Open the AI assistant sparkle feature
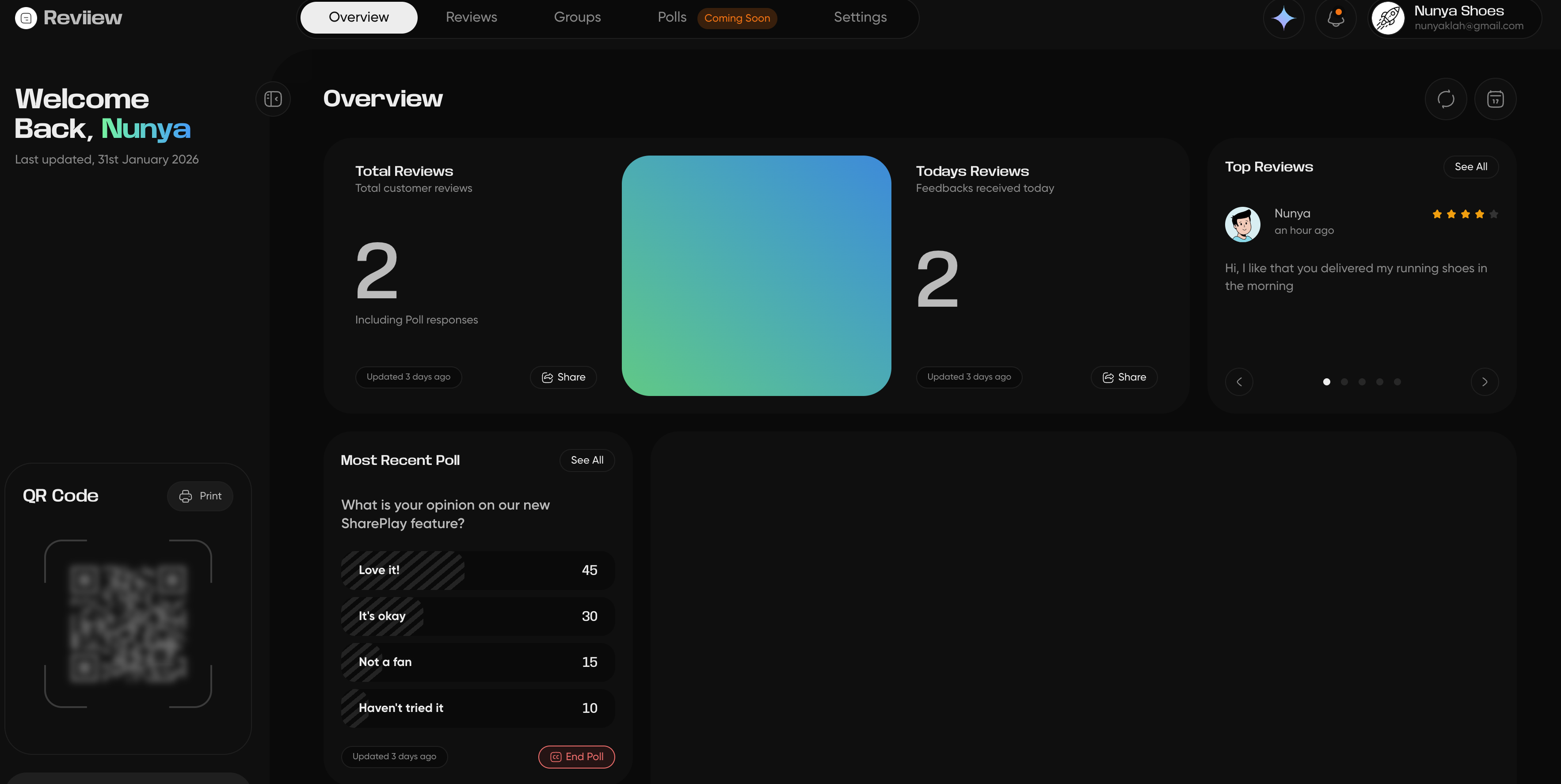The image size is (1561, 784). pos(1283,18)
